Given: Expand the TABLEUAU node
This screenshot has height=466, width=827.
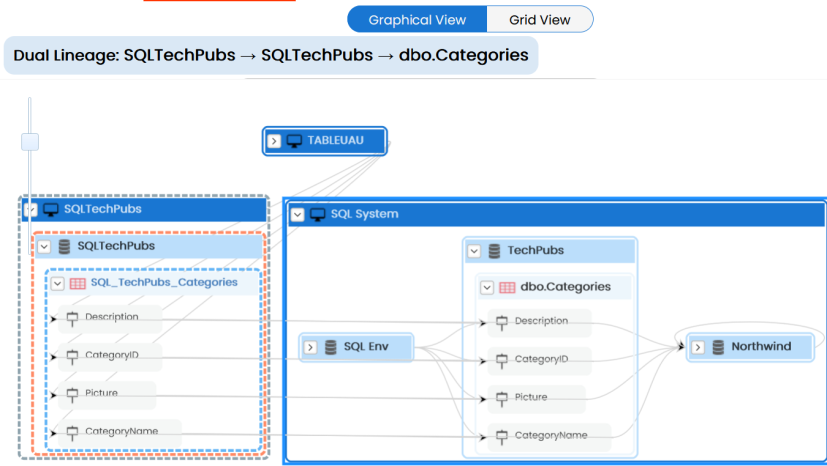Looking at the screenshot, I should (x=274, y=141).
